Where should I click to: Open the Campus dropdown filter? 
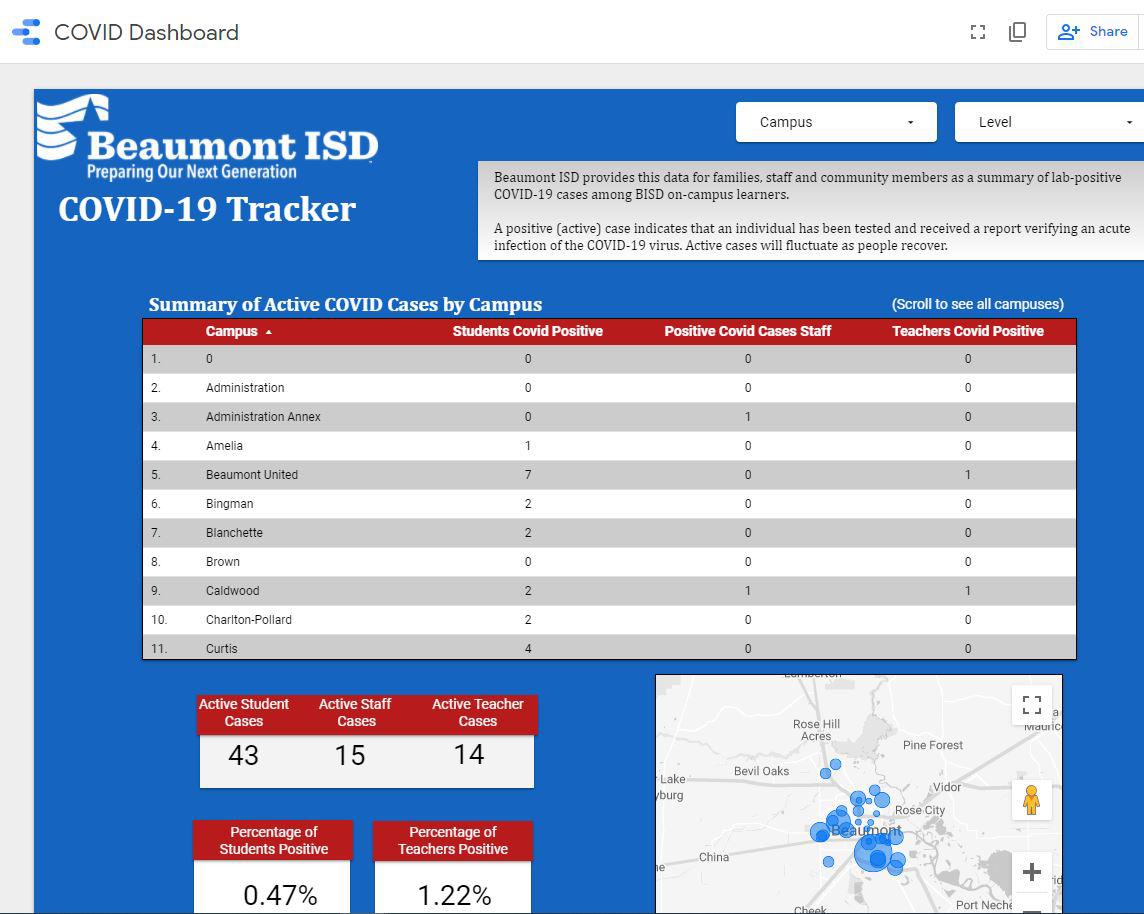836,122
